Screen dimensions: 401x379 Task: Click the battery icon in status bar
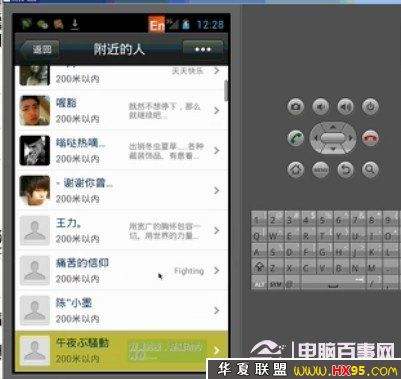pos(186,24)
